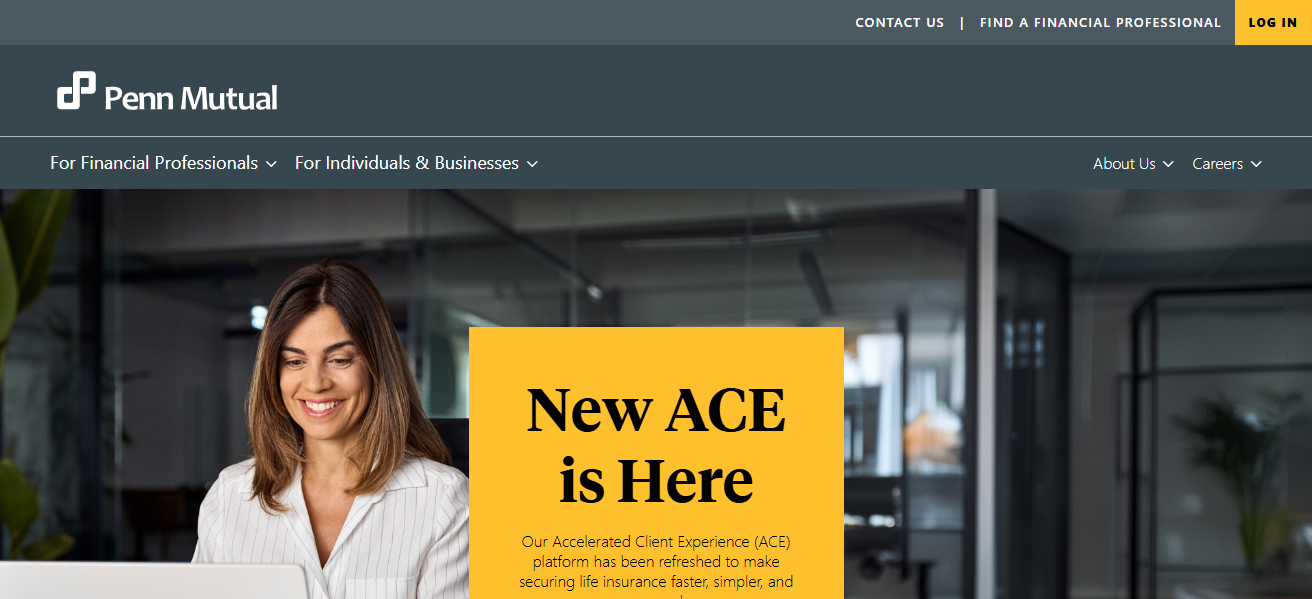The height and width of the screenshot is (599, 1312).
Task: Expand the chevron next to Careers
Action: click(1256, 164)
